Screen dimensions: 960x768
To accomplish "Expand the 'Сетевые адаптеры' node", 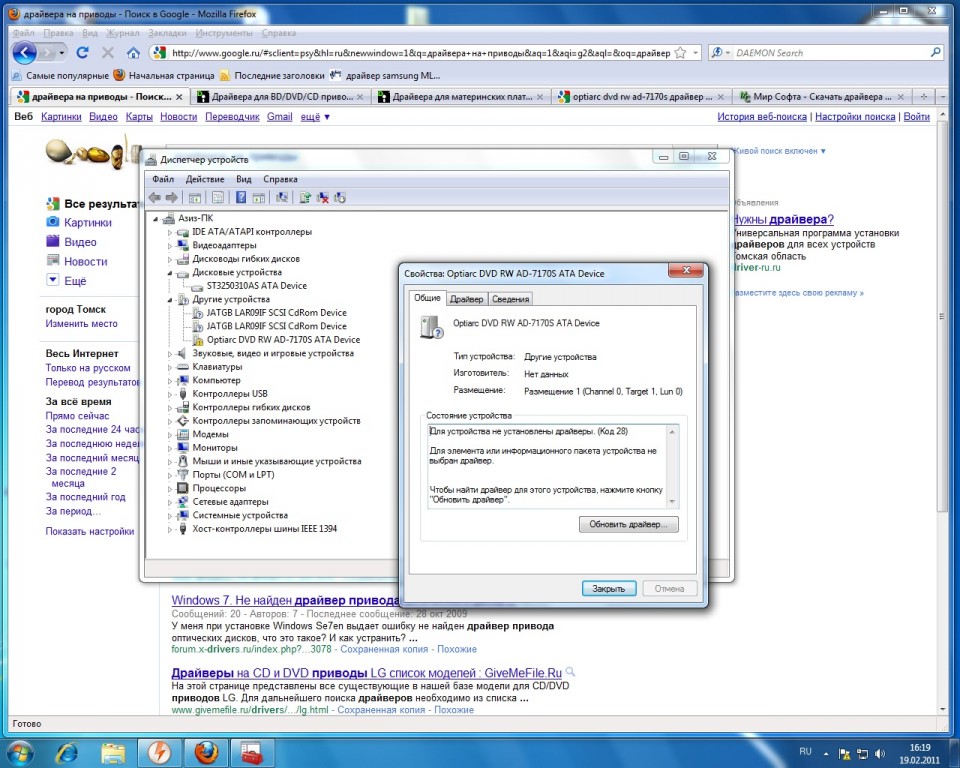I will pyautogui.click(x=170, y=502).
